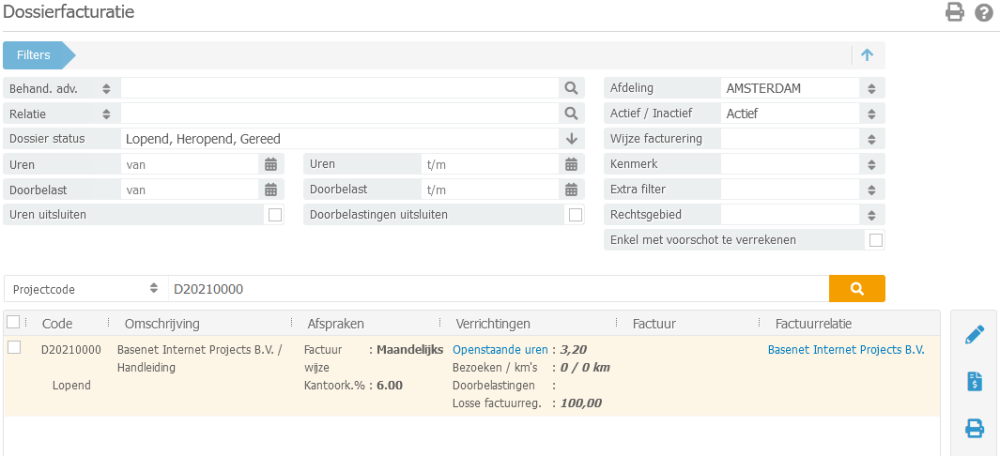This screenshot has height=456, width=1000.
Task: Select the D20210000 row checkbox
Action: click(14, 347)
